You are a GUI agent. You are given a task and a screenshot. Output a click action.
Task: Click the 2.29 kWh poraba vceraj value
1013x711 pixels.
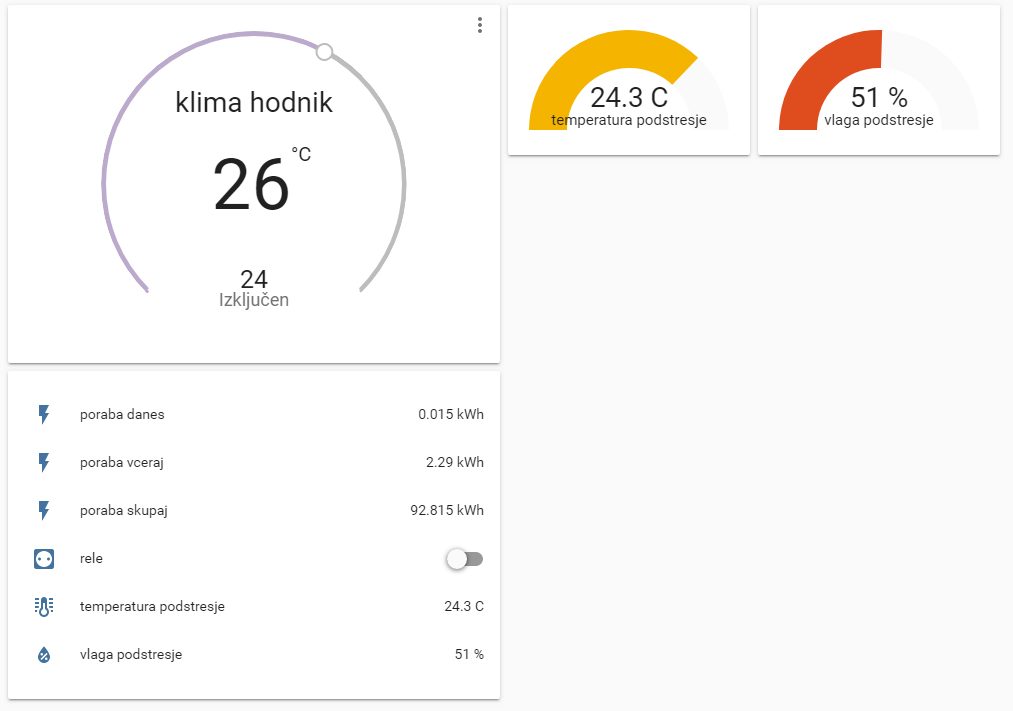pyautogui.click(x=454, y=462)
